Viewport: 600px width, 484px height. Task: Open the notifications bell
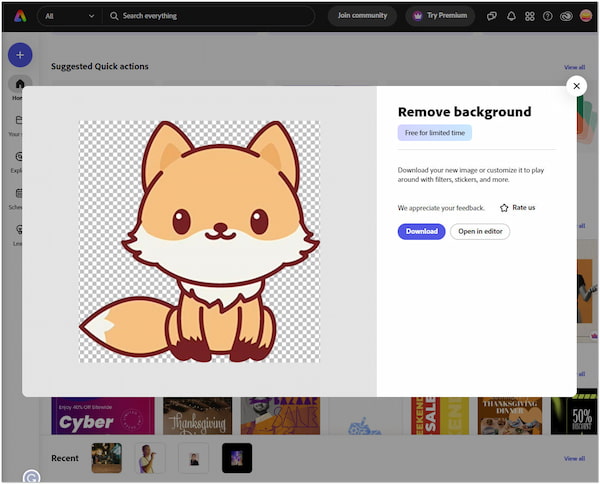pyautogui.click(x=511, y=16)
